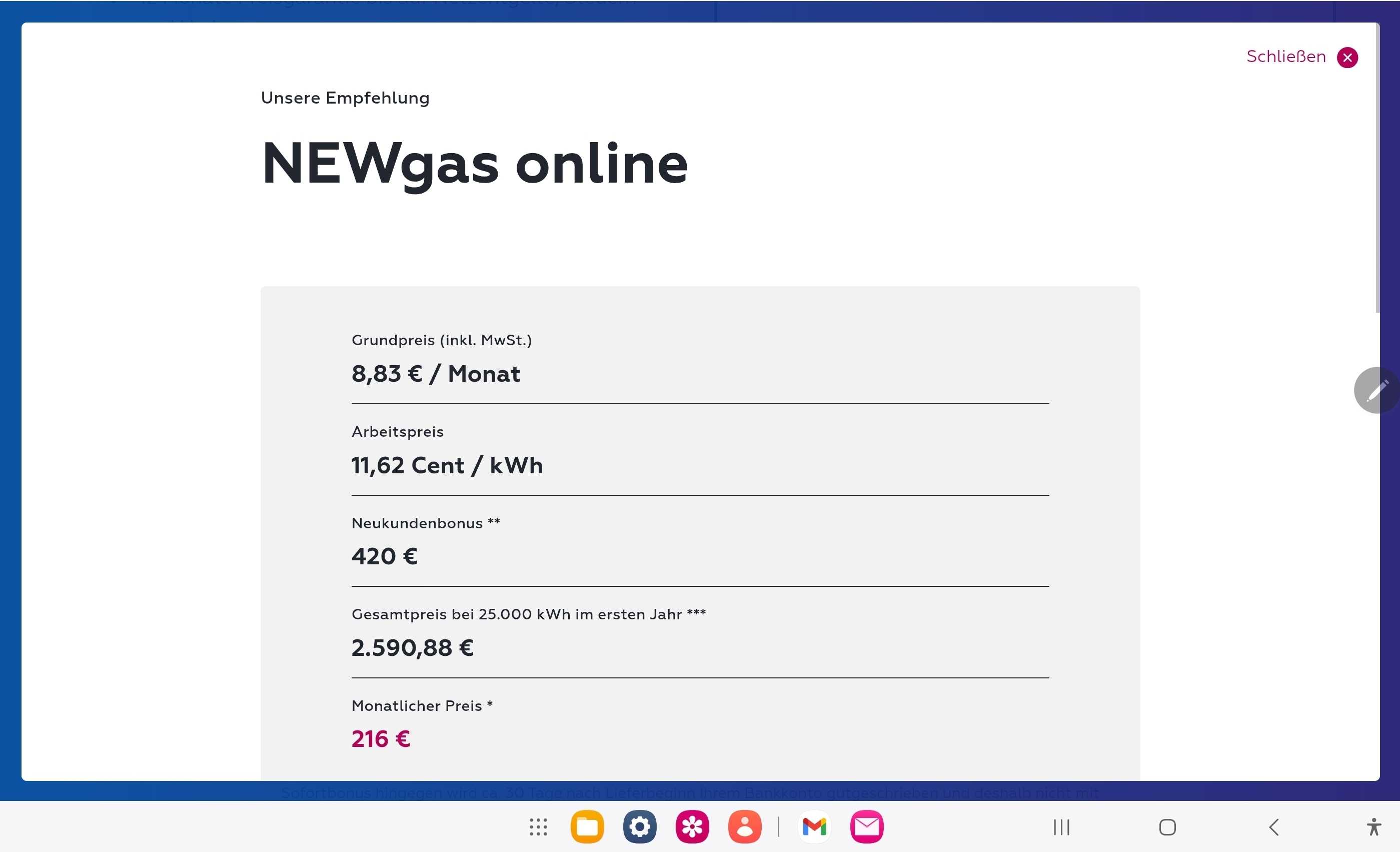Launch Gmail from the taskbar
Viewport: 1400px width, 852px height.
814,827
